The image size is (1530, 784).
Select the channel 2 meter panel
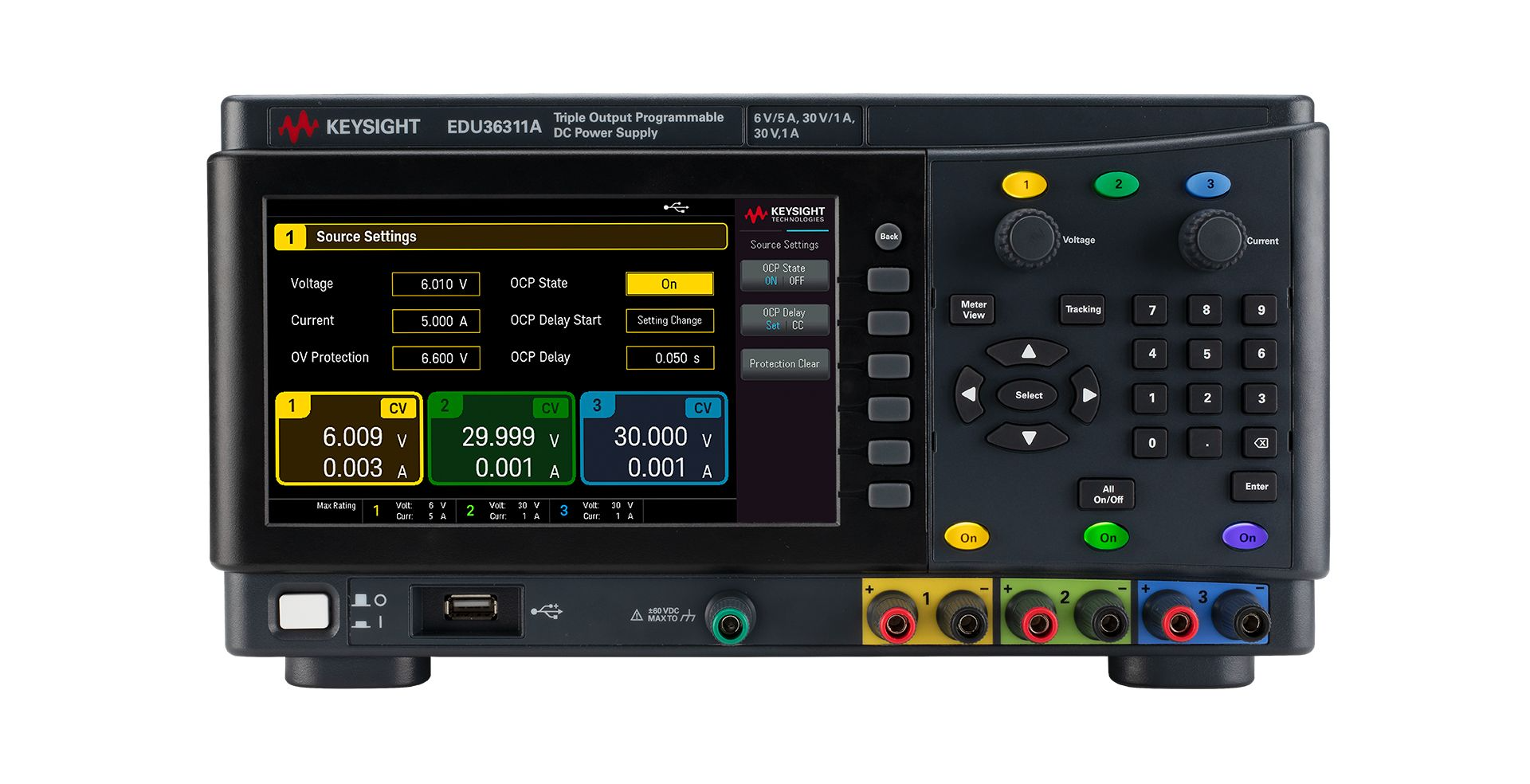pos(500,438)
